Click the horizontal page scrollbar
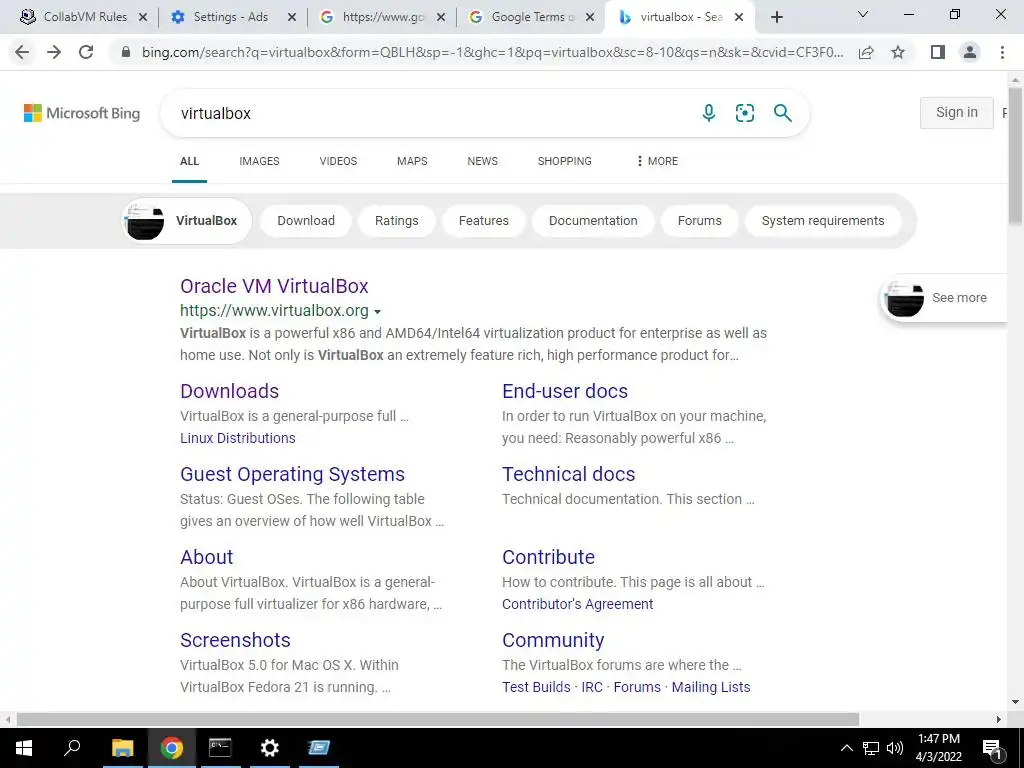1024x768 pixels. [438, 719]
